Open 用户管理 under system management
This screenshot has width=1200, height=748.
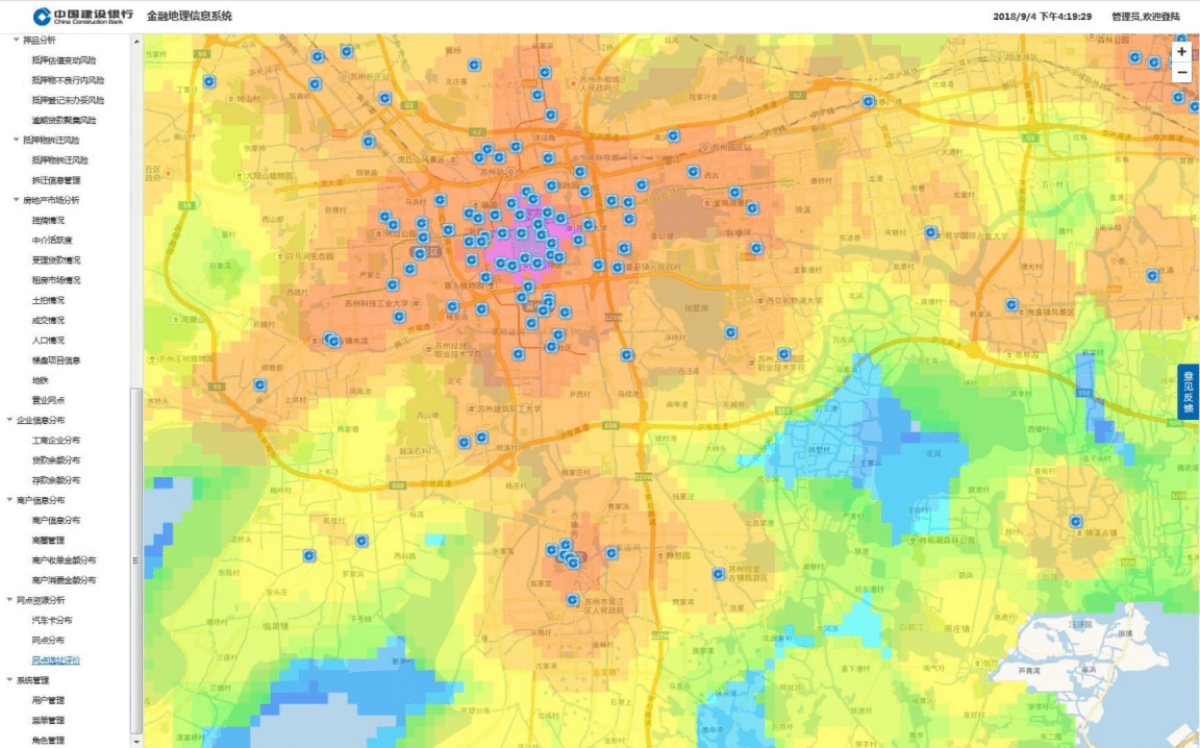click(48, 700)
